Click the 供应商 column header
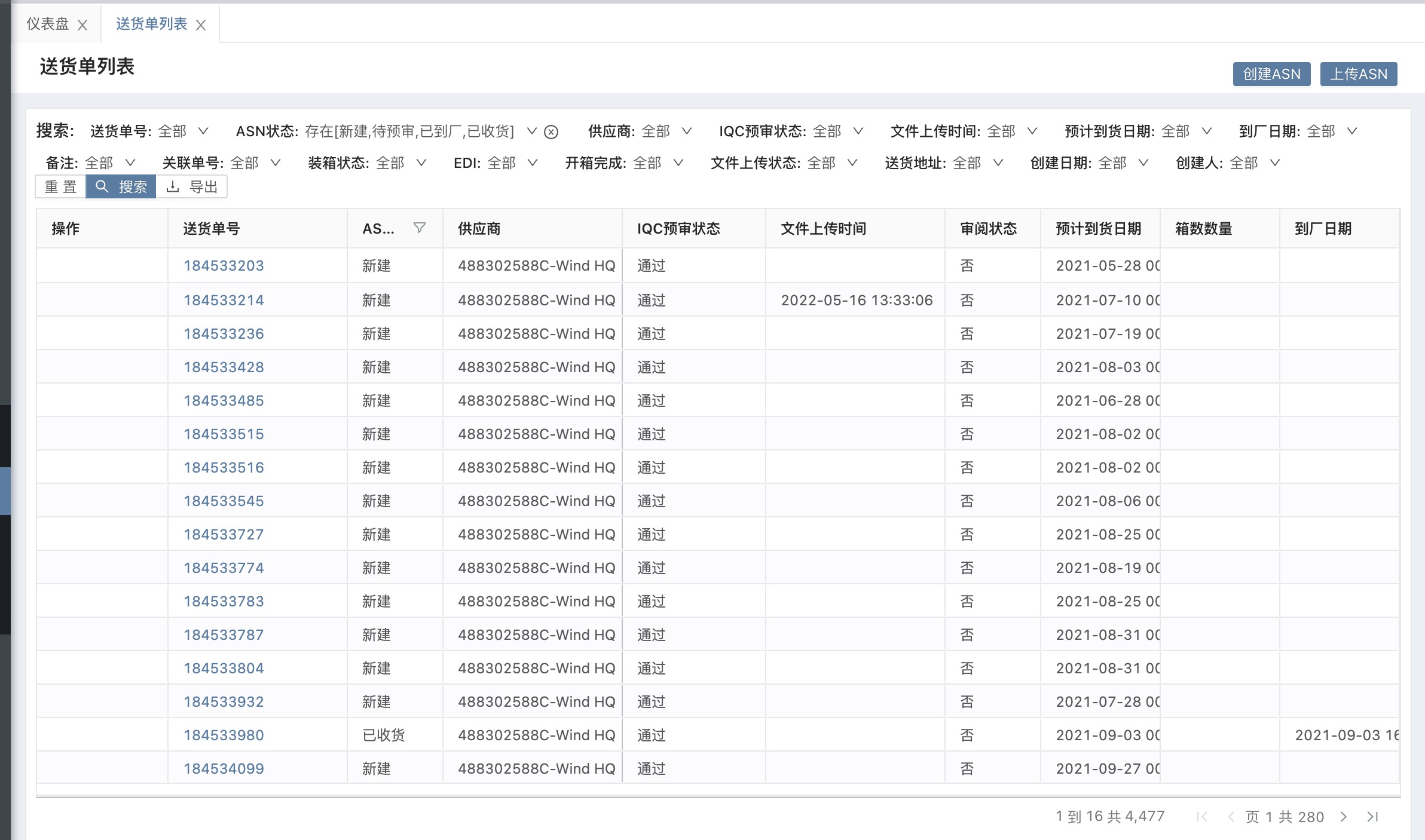Image resolution: width=1425 pixels, height=840 pixels. (x=533, y=228)
